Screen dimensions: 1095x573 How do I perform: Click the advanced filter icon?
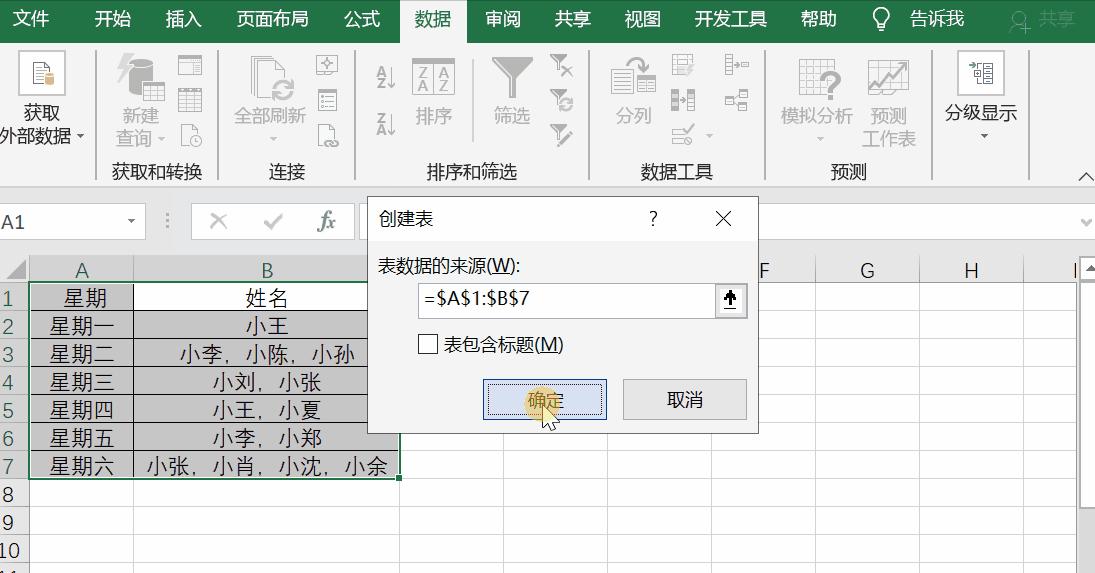561,135
